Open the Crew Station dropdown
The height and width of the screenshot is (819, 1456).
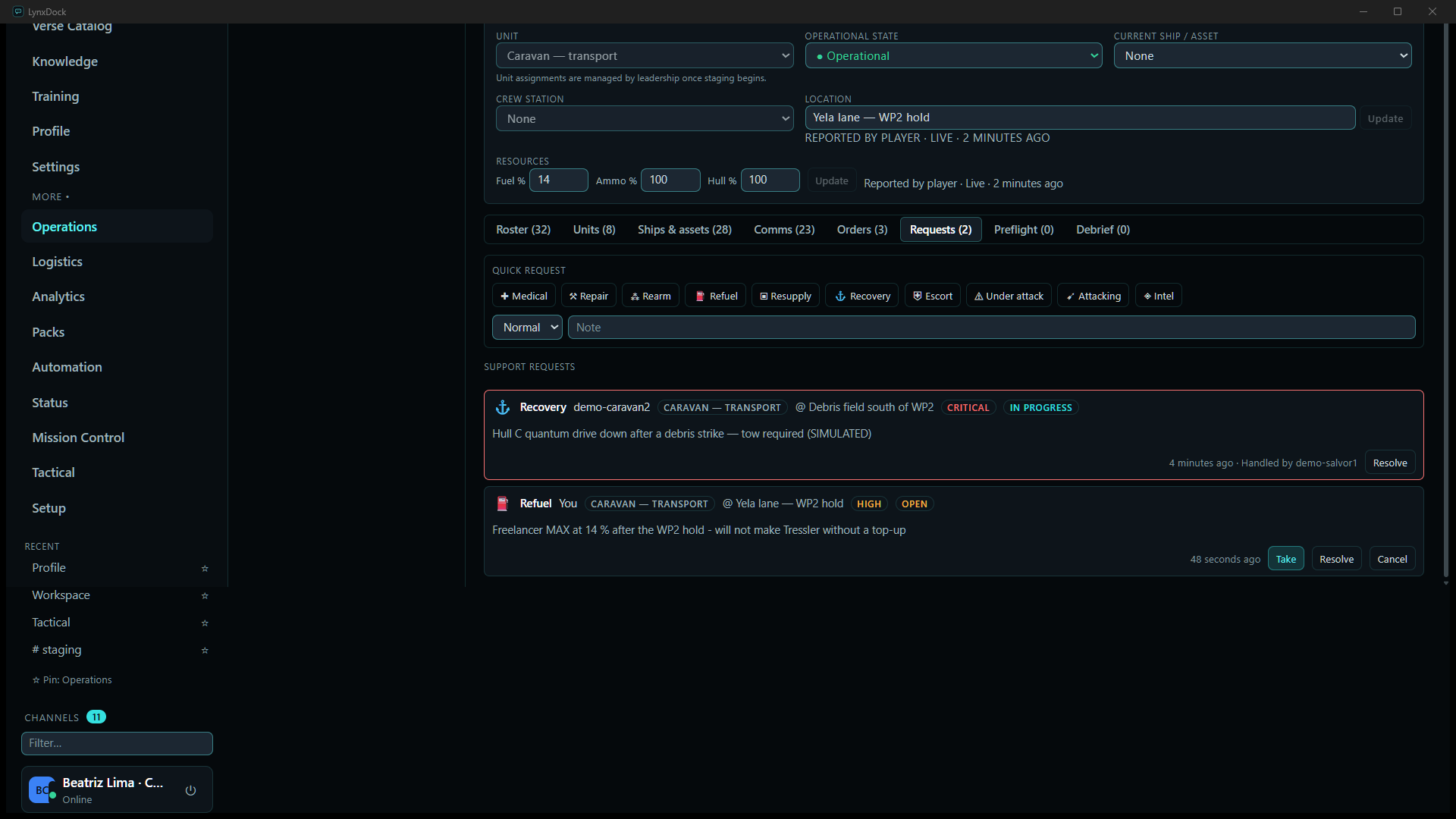645,118
